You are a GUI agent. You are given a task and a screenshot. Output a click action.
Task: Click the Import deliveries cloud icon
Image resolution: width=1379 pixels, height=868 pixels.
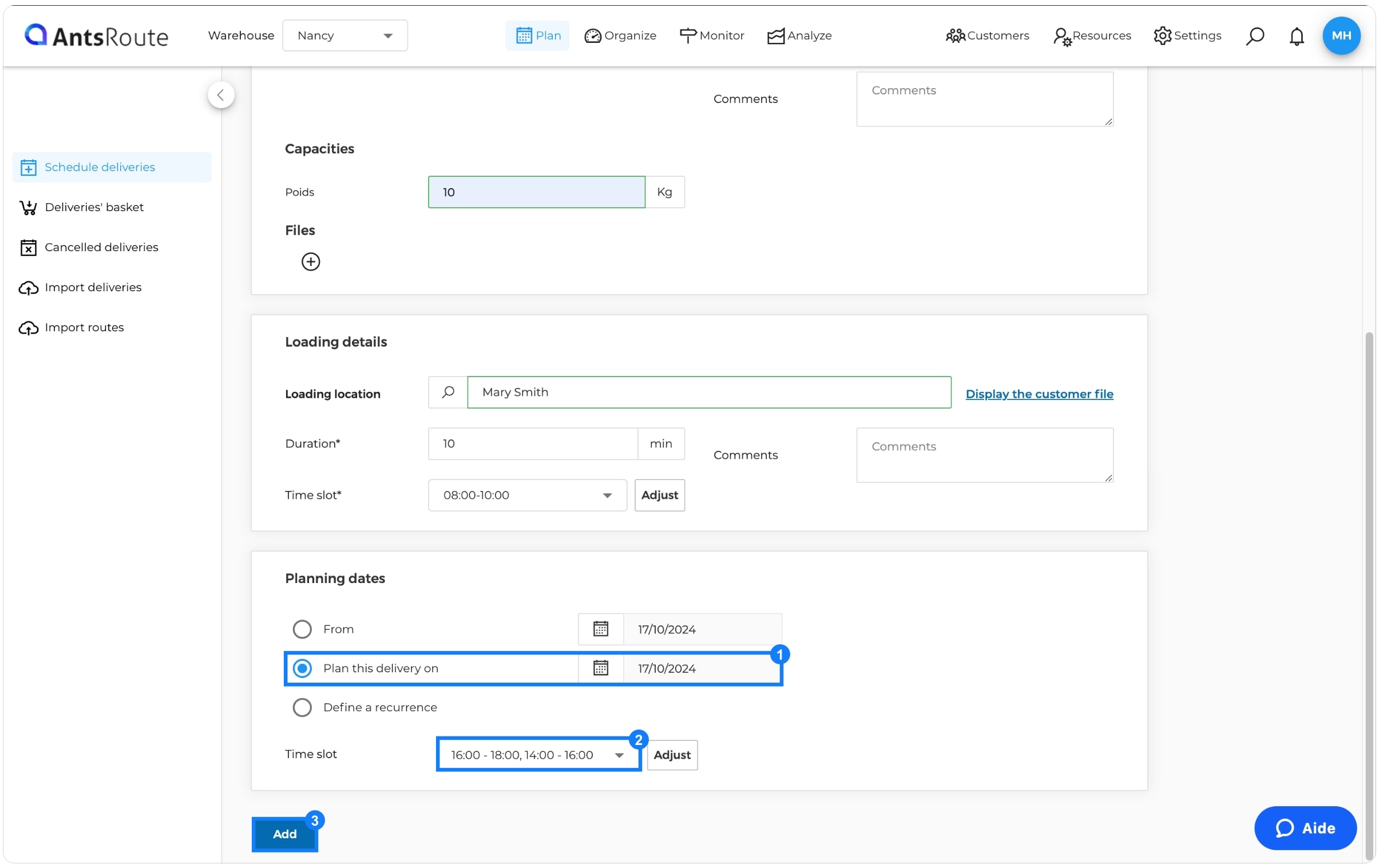[x=28, y=287]
